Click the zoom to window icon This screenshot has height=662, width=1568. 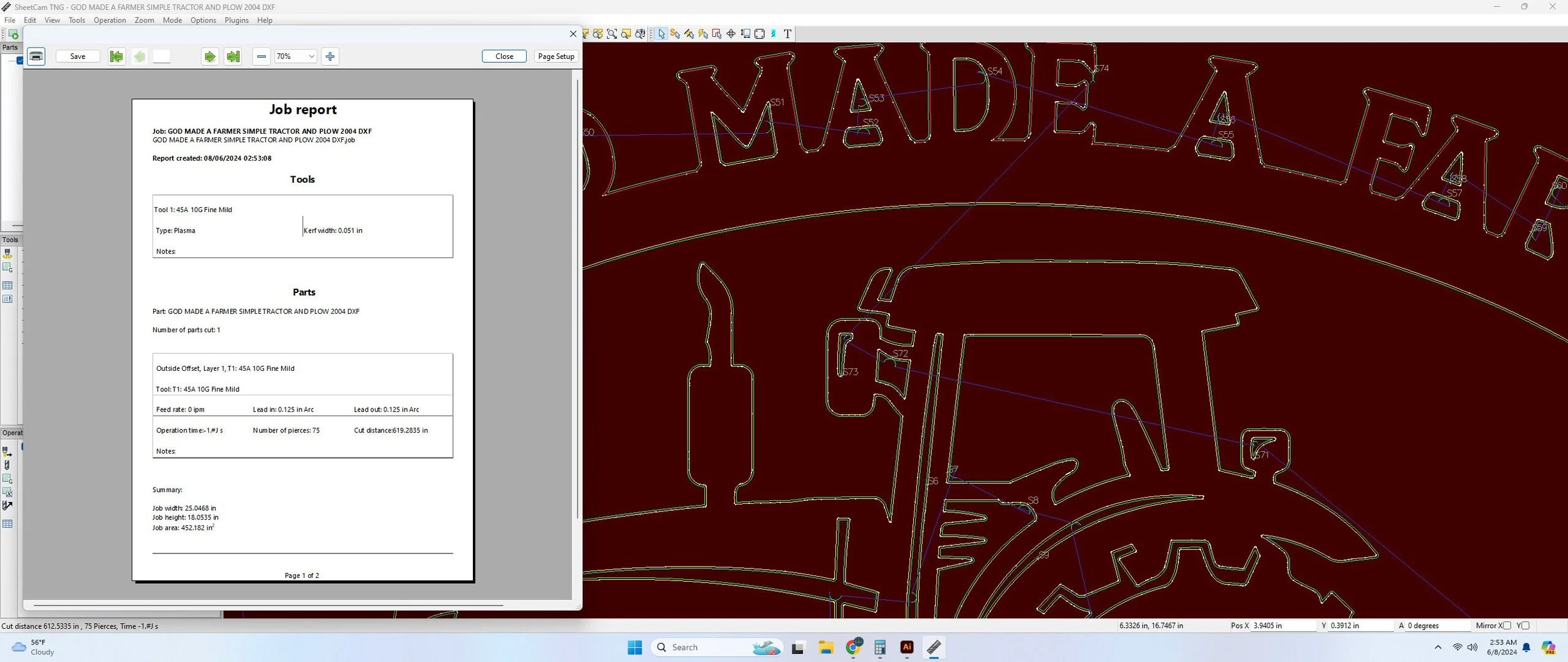pyautogui.click(x=612, y=34)
